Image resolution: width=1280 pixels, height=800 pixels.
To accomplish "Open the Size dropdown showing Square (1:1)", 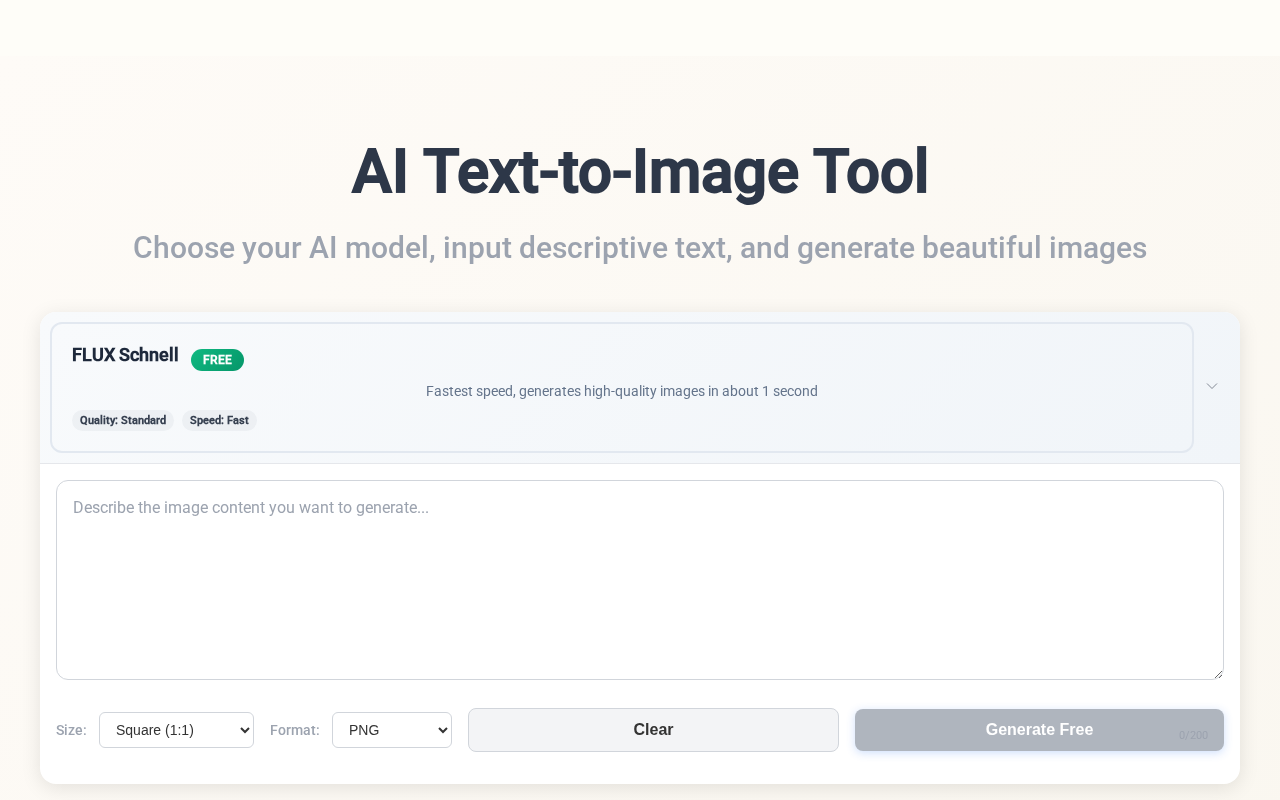I will [x=176, y=730].
